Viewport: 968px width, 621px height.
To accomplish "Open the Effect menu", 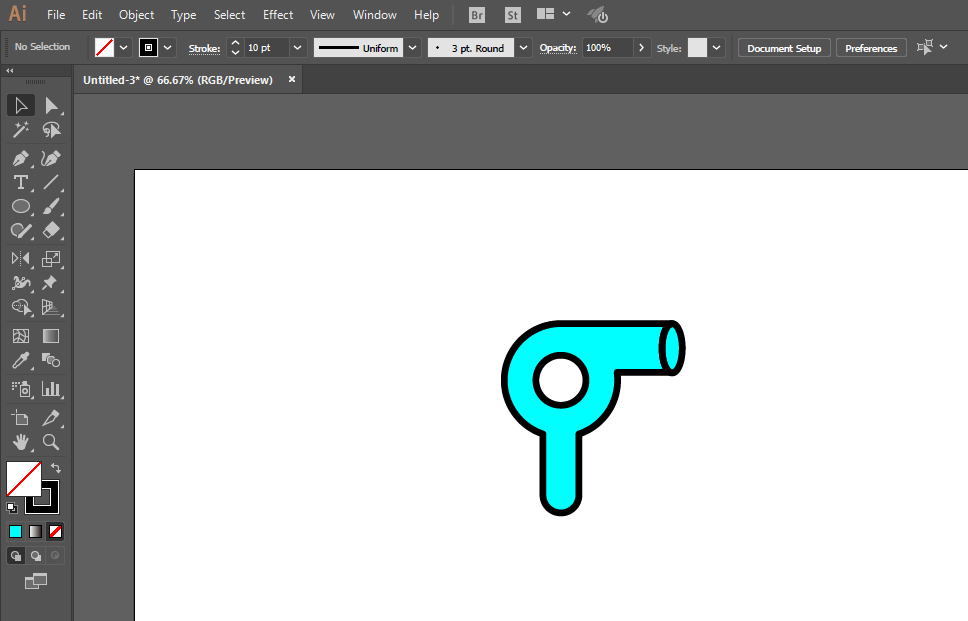I will (x=278, y=15).
